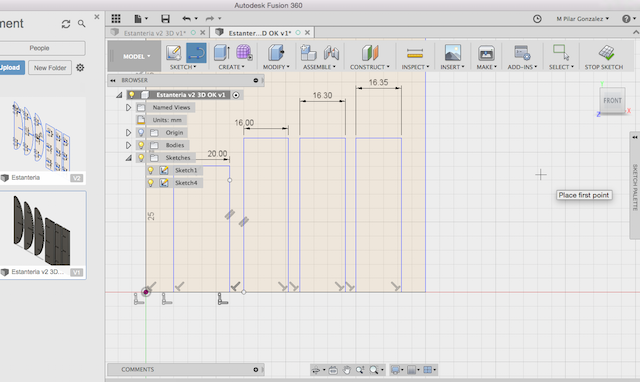
Task: Select the Joint tool icon
Action: 331,53
